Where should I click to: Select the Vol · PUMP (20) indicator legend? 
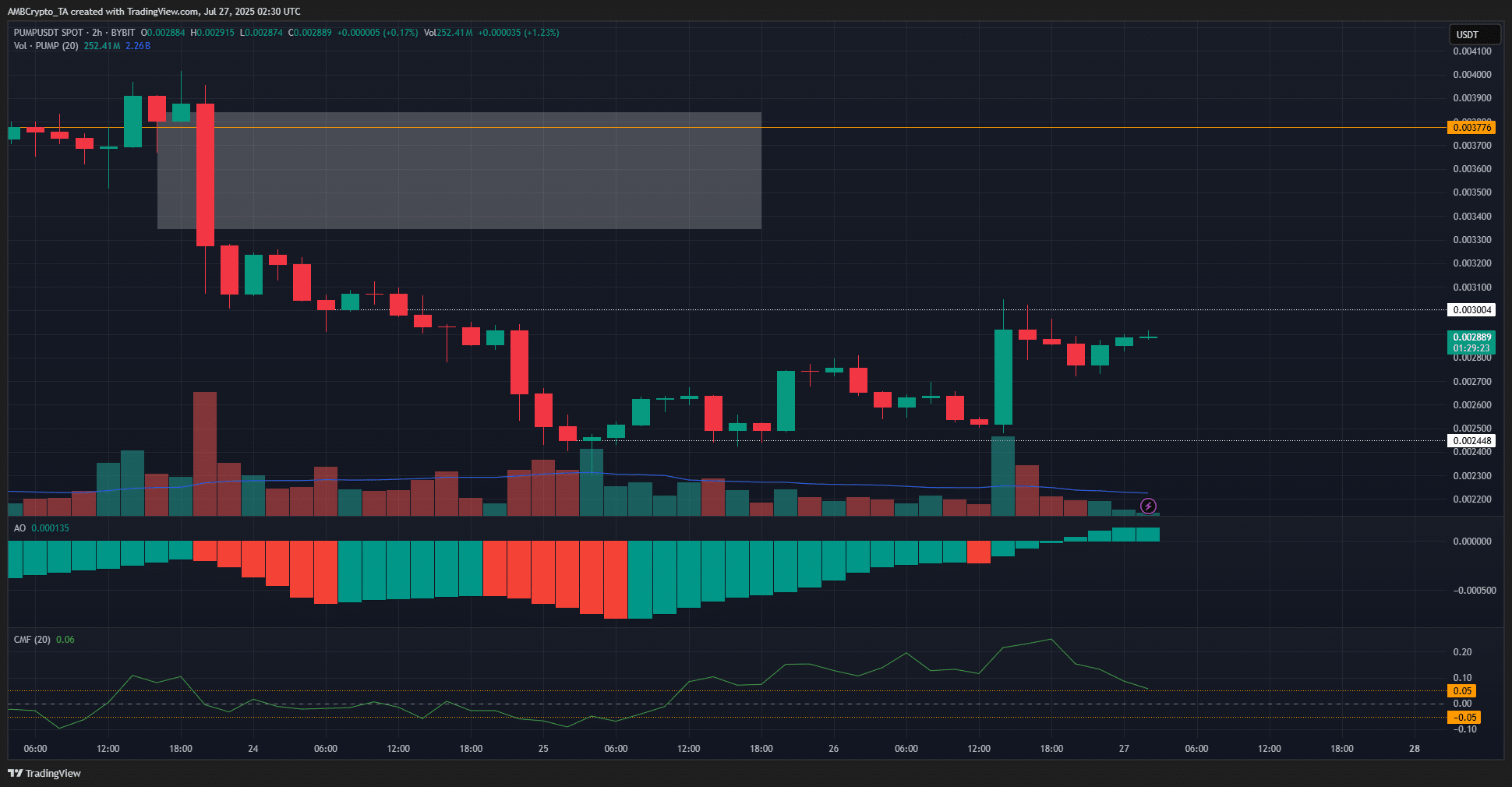[46, 46]
